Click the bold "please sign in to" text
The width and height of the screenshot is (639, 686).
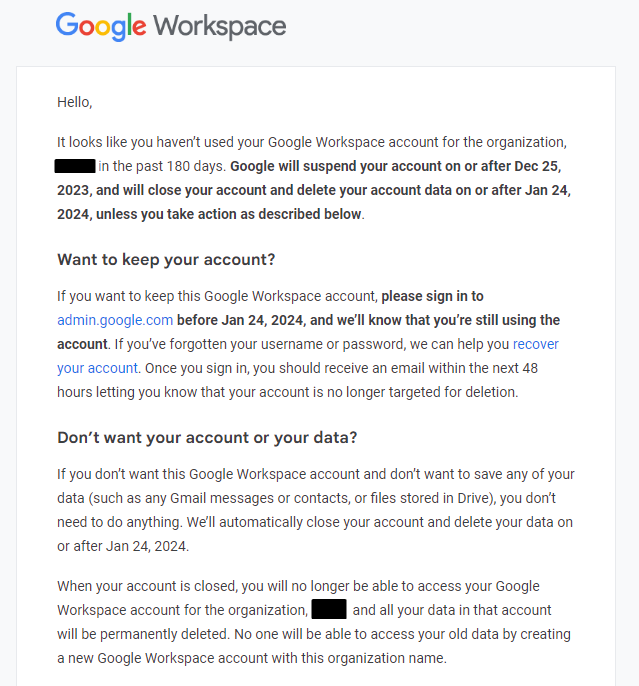pyautogui.click(x=432, y=296)
